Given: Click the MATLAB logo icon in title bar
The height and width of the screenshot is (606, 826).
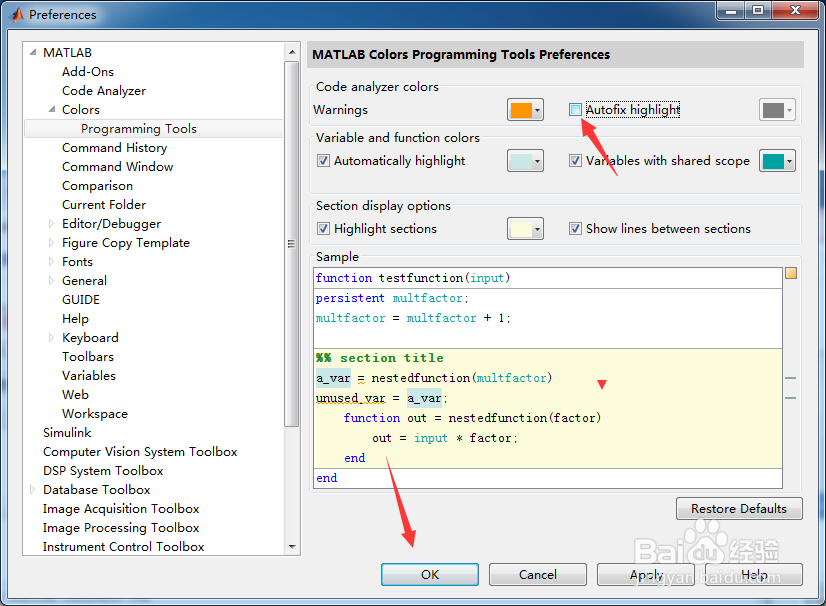Looking at the screenshot, I should 18,14.
